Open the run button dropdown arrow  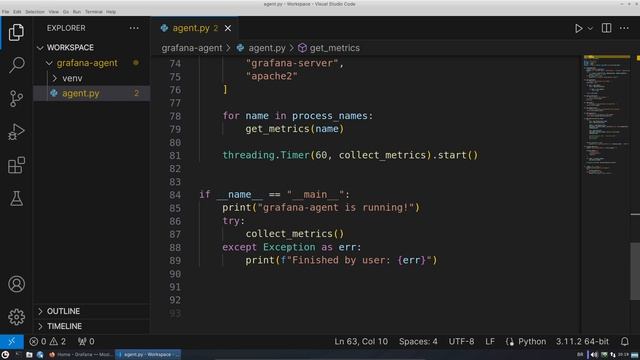(590, 28)
